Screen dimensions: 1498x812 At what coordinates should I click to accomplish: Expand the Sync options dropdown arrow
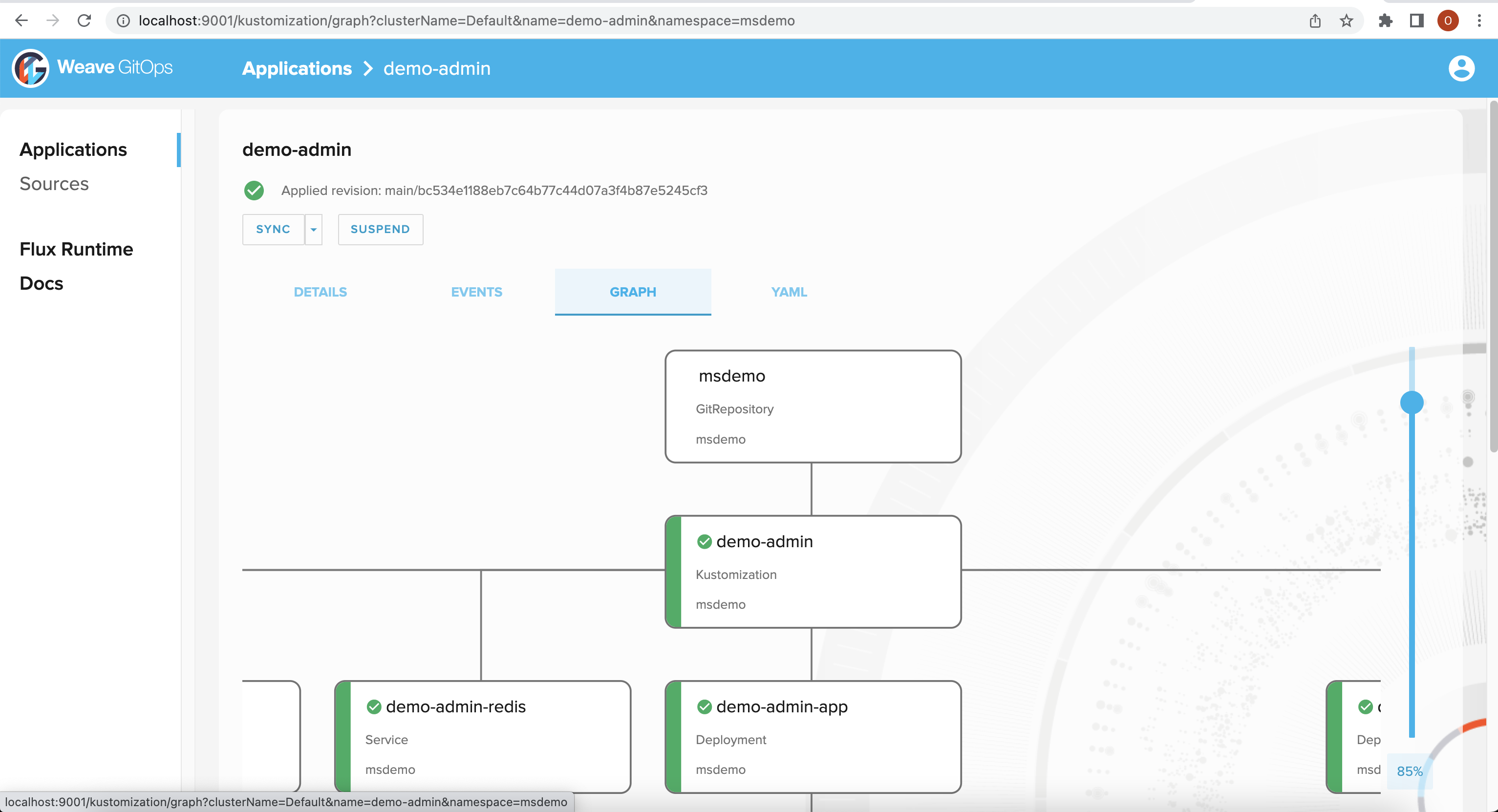coord(314,229)
